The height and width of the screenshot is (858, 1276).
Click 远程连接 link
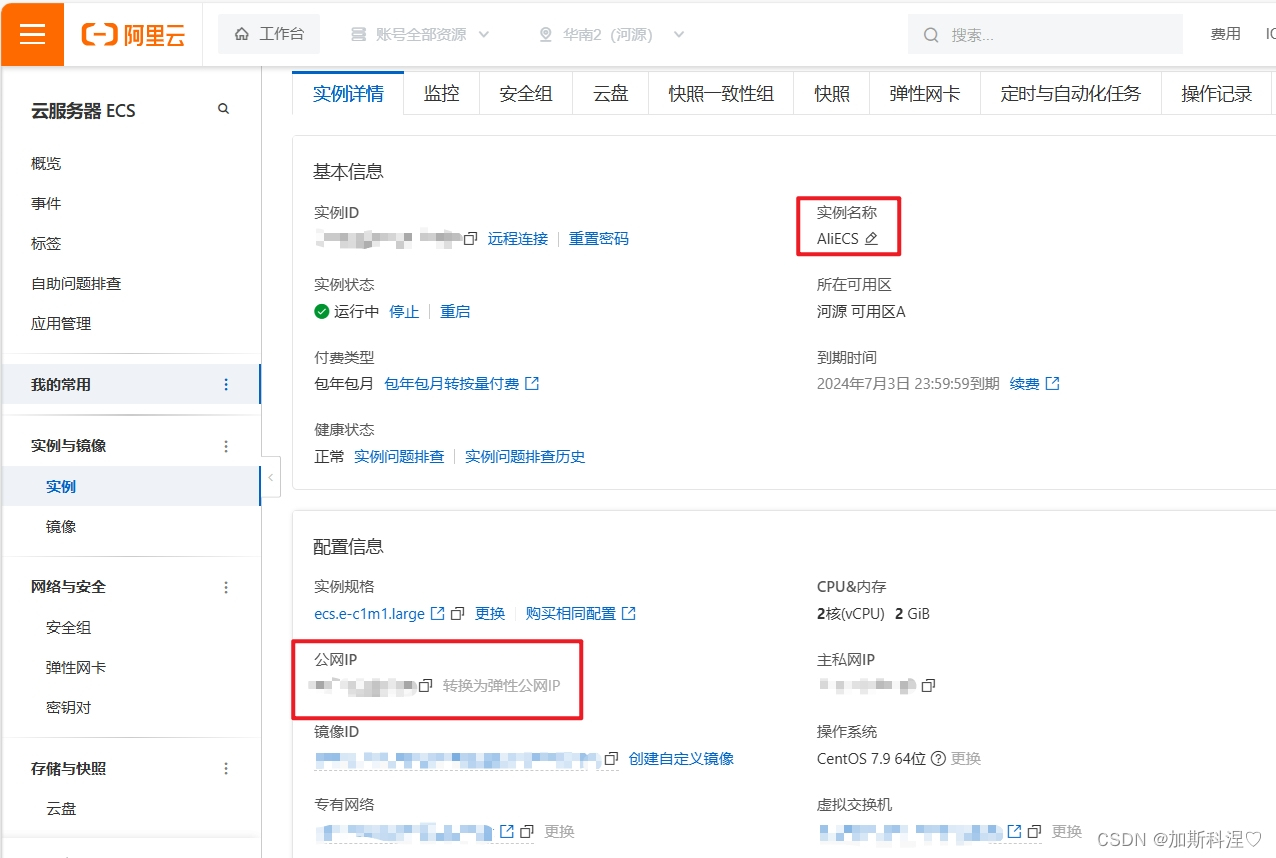518,239
